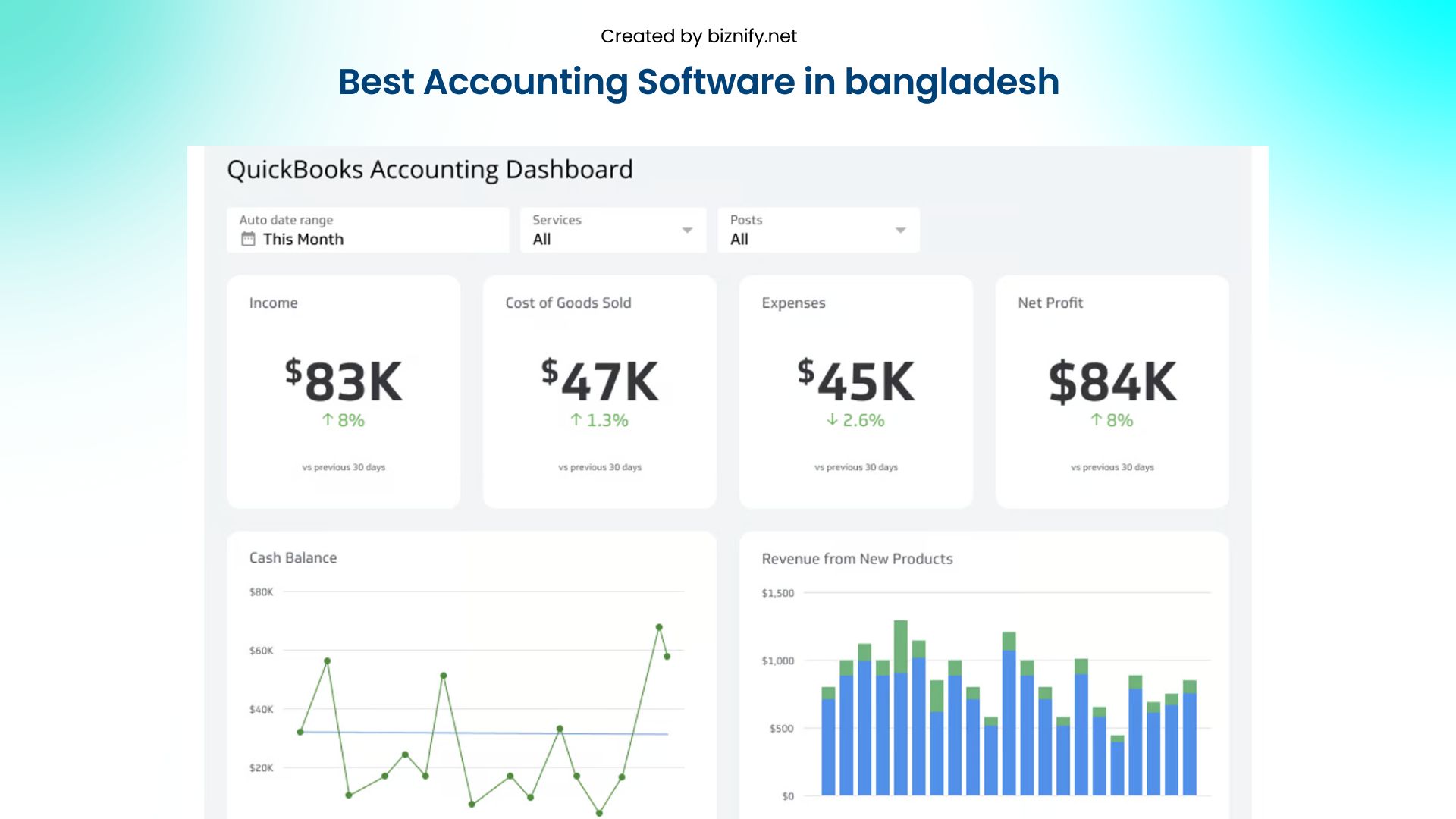The height and width of the screenshot is (819, 1456).
Task: Click the Best Accounting Software in bangladesh heading
Action: click(x=698, y=82)
